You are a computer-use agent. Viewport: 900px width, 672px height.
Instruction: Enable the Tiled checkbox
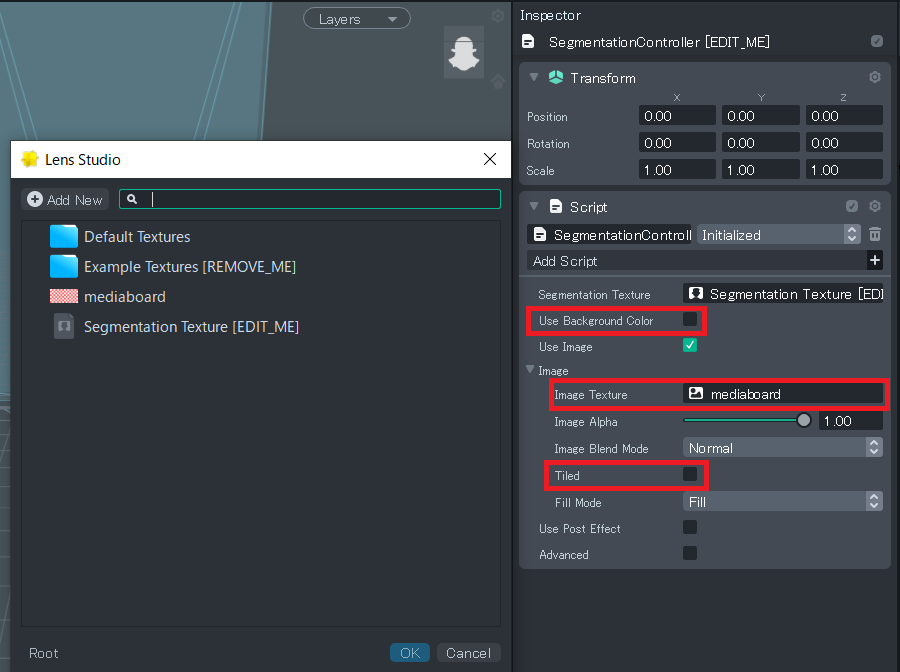[690, 474]
